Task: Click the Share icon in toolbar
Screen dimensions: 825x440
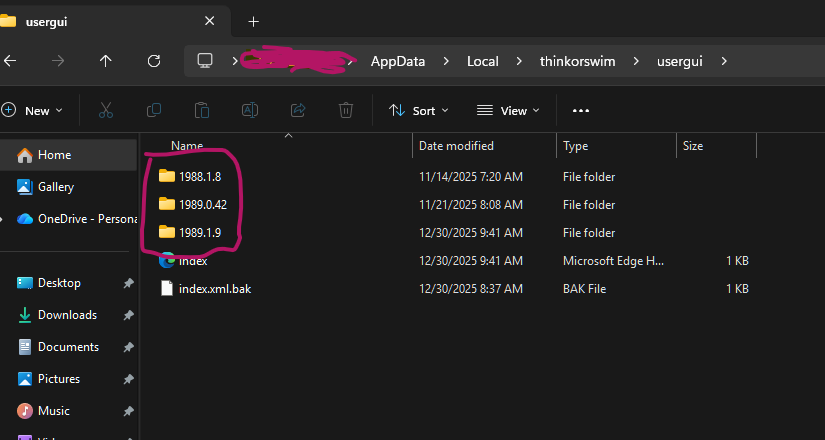Action: click(x=298, y=110)
